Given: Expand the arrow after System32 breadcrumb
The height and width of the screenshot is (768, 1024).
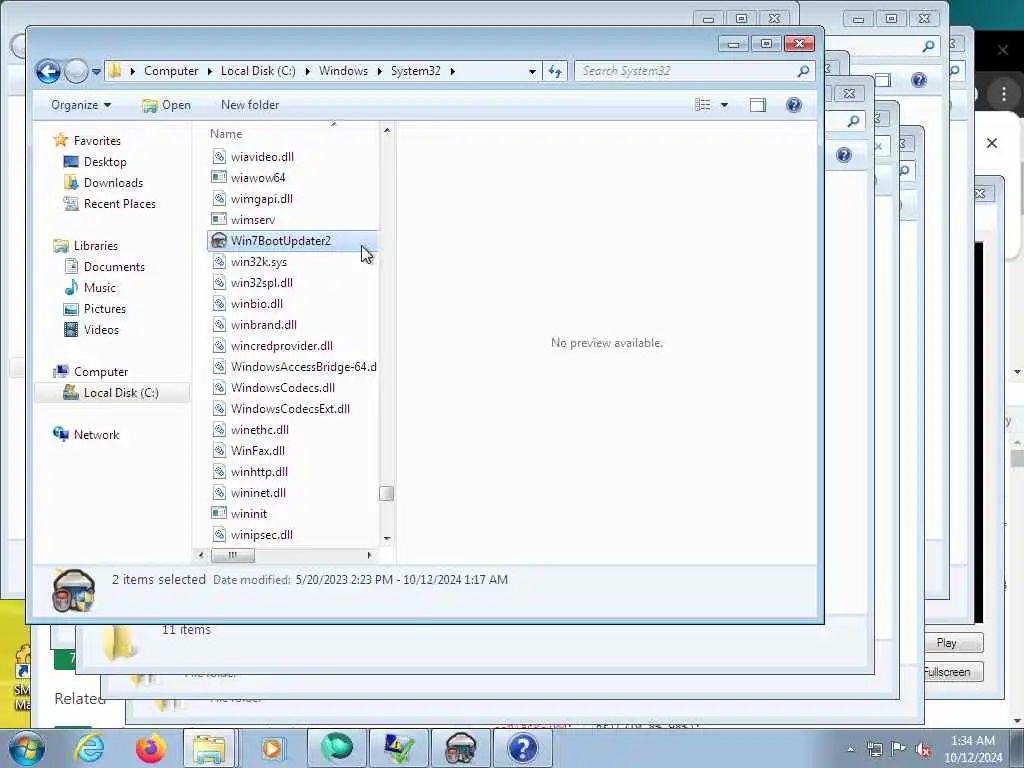Looking at the screenshot, I should [452, 71].
